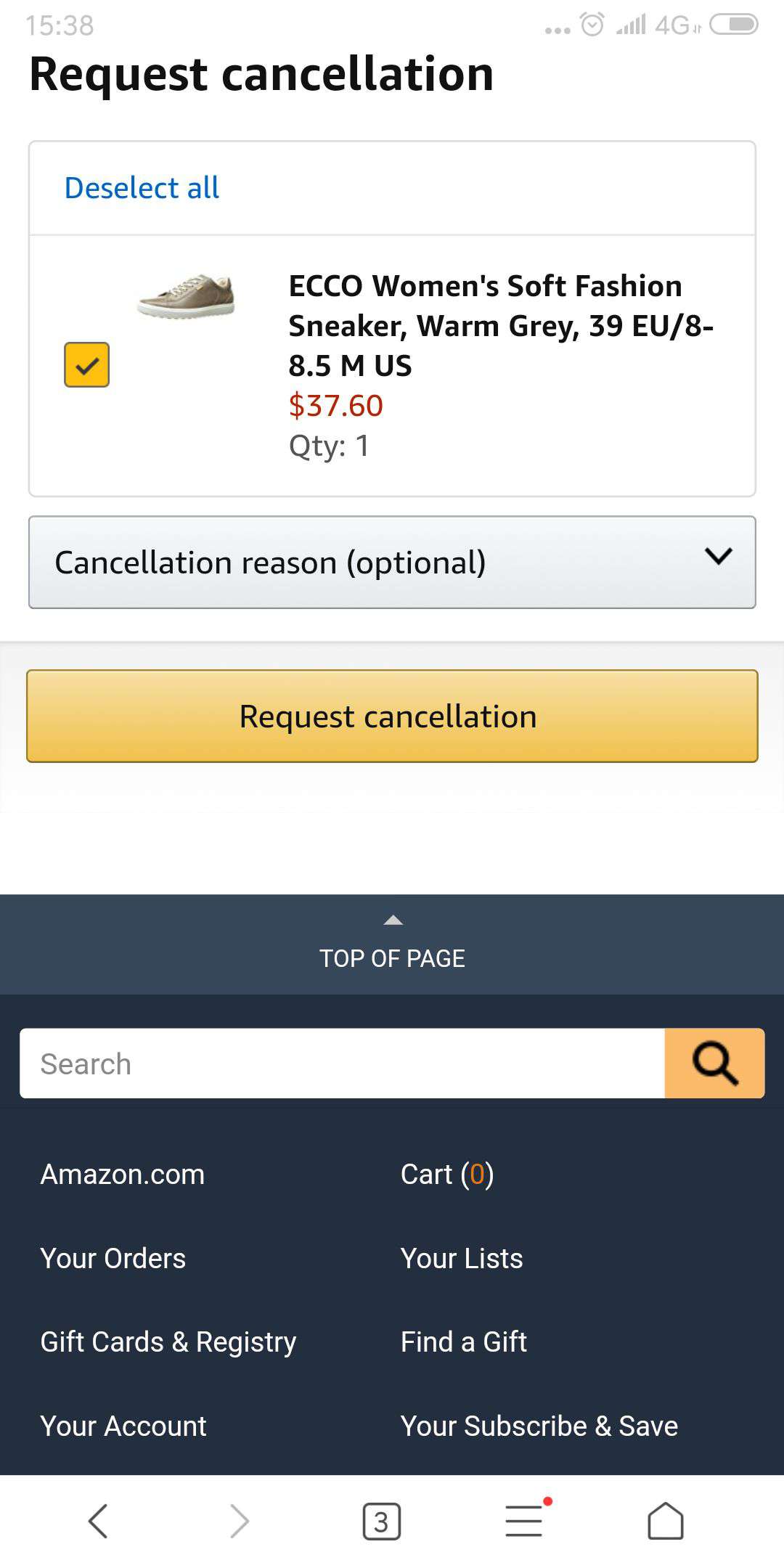Click Deselect all link
Image resolution: width=784 pixels, height=1568 pixels.
[142, 188]
